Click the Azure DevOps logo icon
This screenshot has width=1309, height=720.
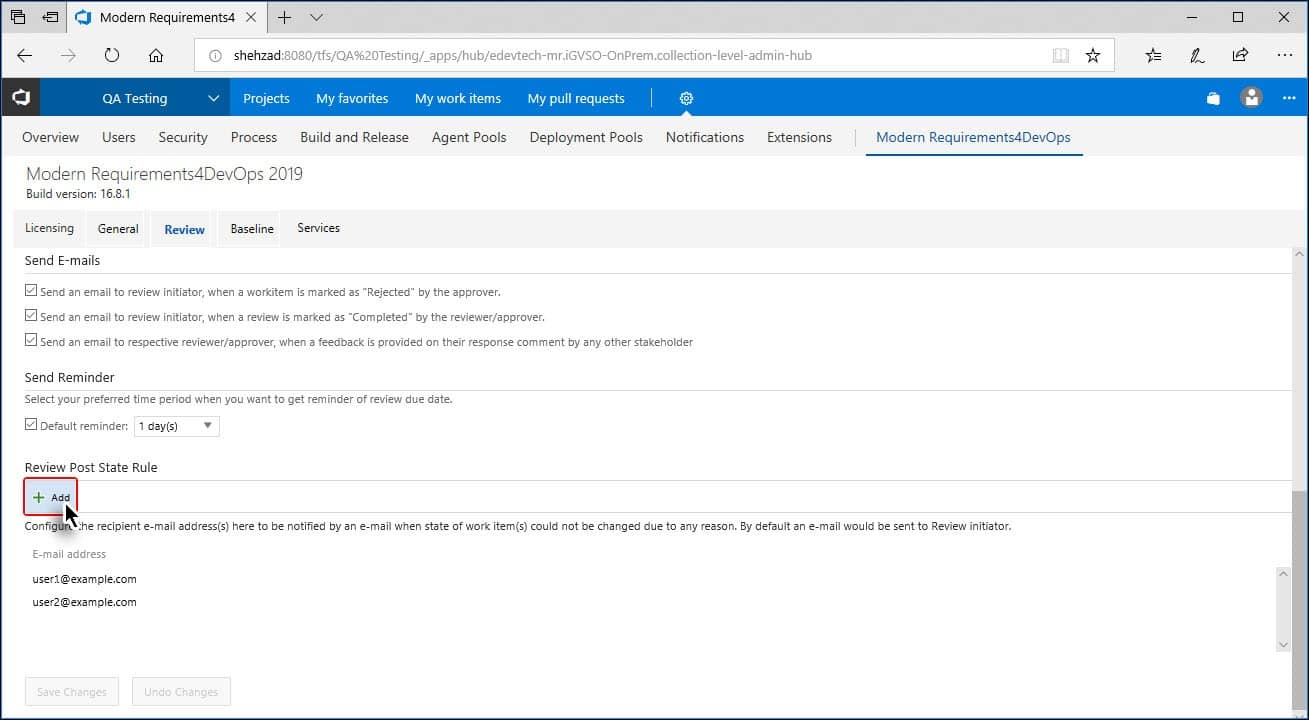pos(20,98)
